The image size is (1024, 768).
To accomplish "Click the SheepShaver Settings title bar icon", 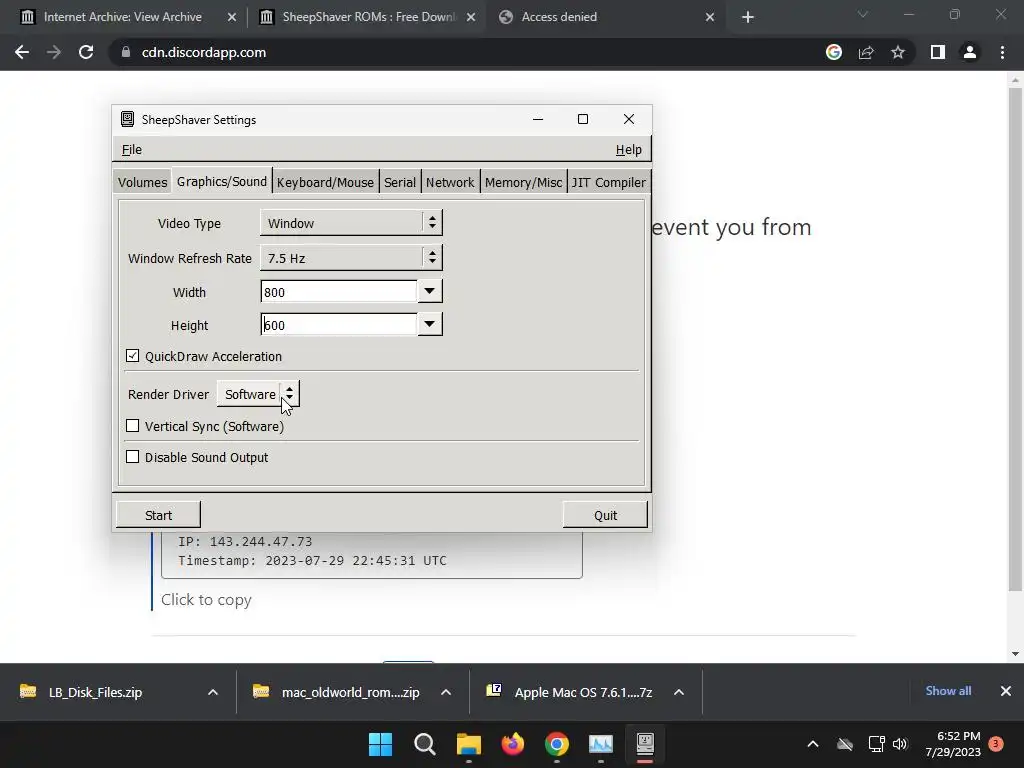I will 127,119.
